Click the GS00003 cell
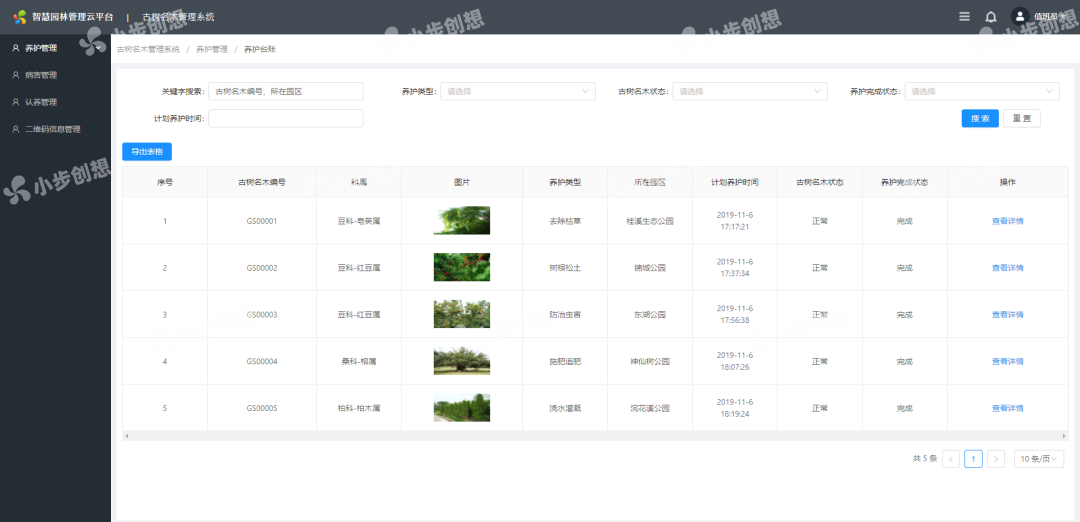The height and width of the screenshot is (522, 1080). pos(262,315)
